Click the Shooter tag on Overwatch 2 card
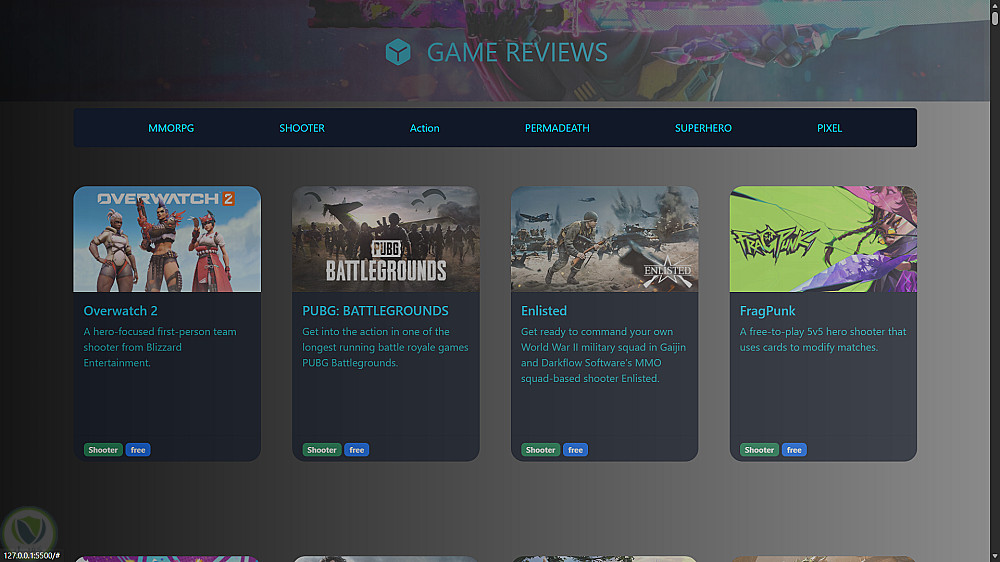Viewport: 1000px width, 562px height. (103, 450)
